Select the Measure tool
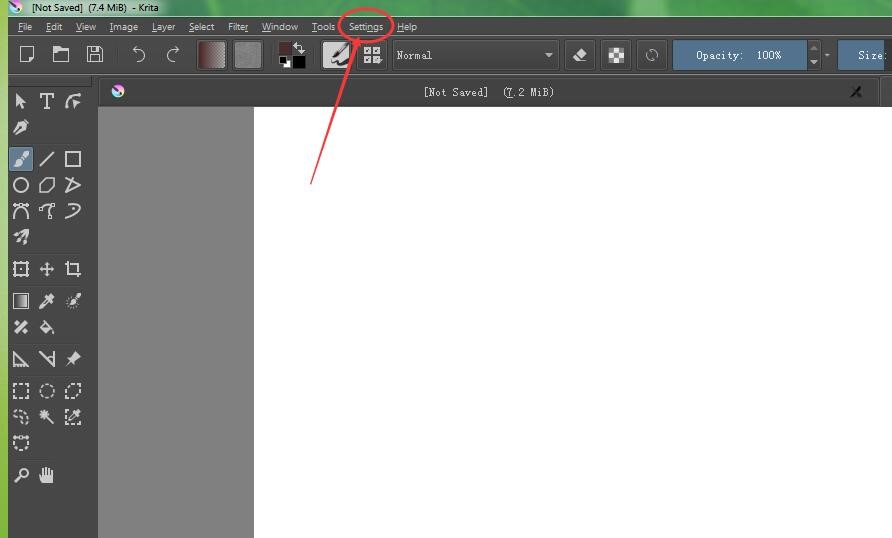 tap(47, 359)
